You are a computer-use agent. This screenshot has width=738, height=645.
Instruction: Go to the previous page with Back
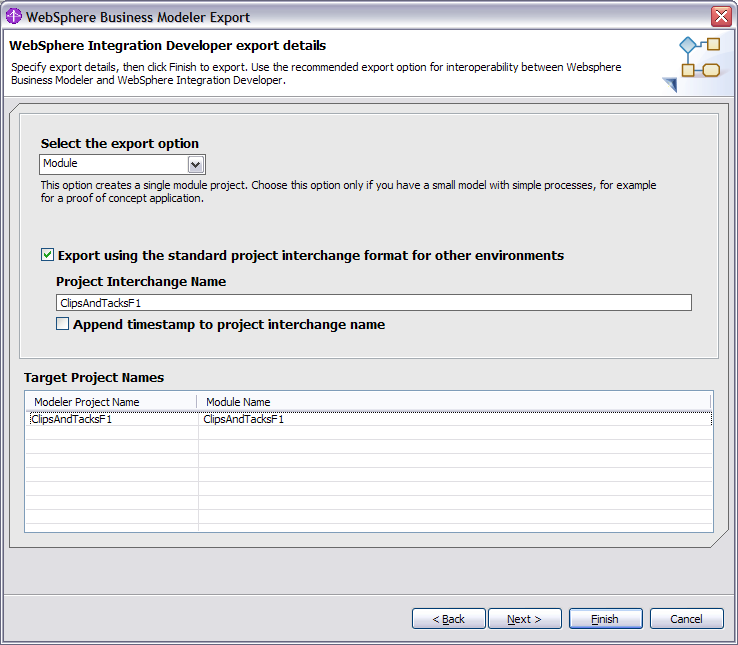[x=448, y=619]
